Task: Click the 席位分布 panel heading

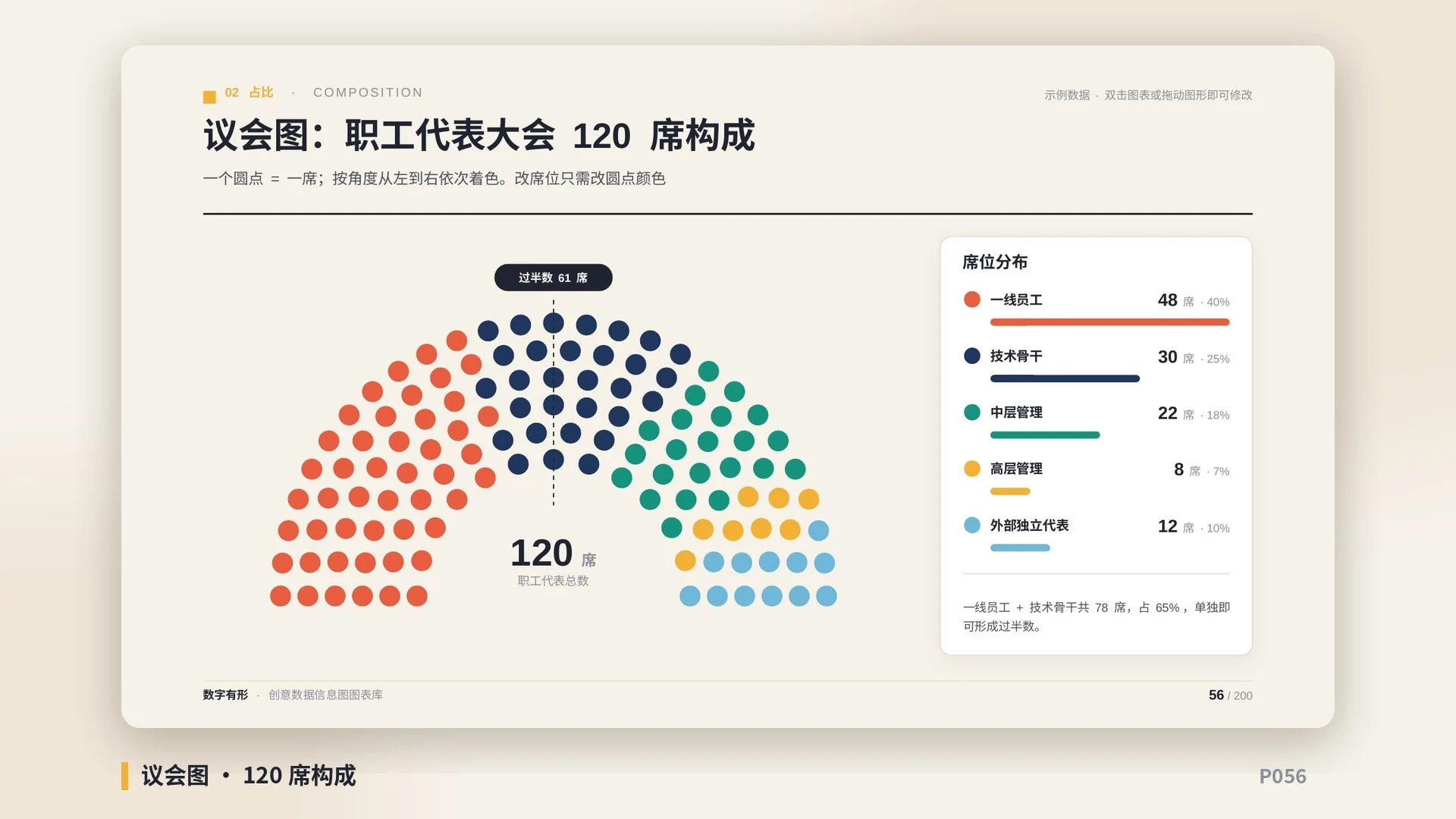Action: pos(995,262)
